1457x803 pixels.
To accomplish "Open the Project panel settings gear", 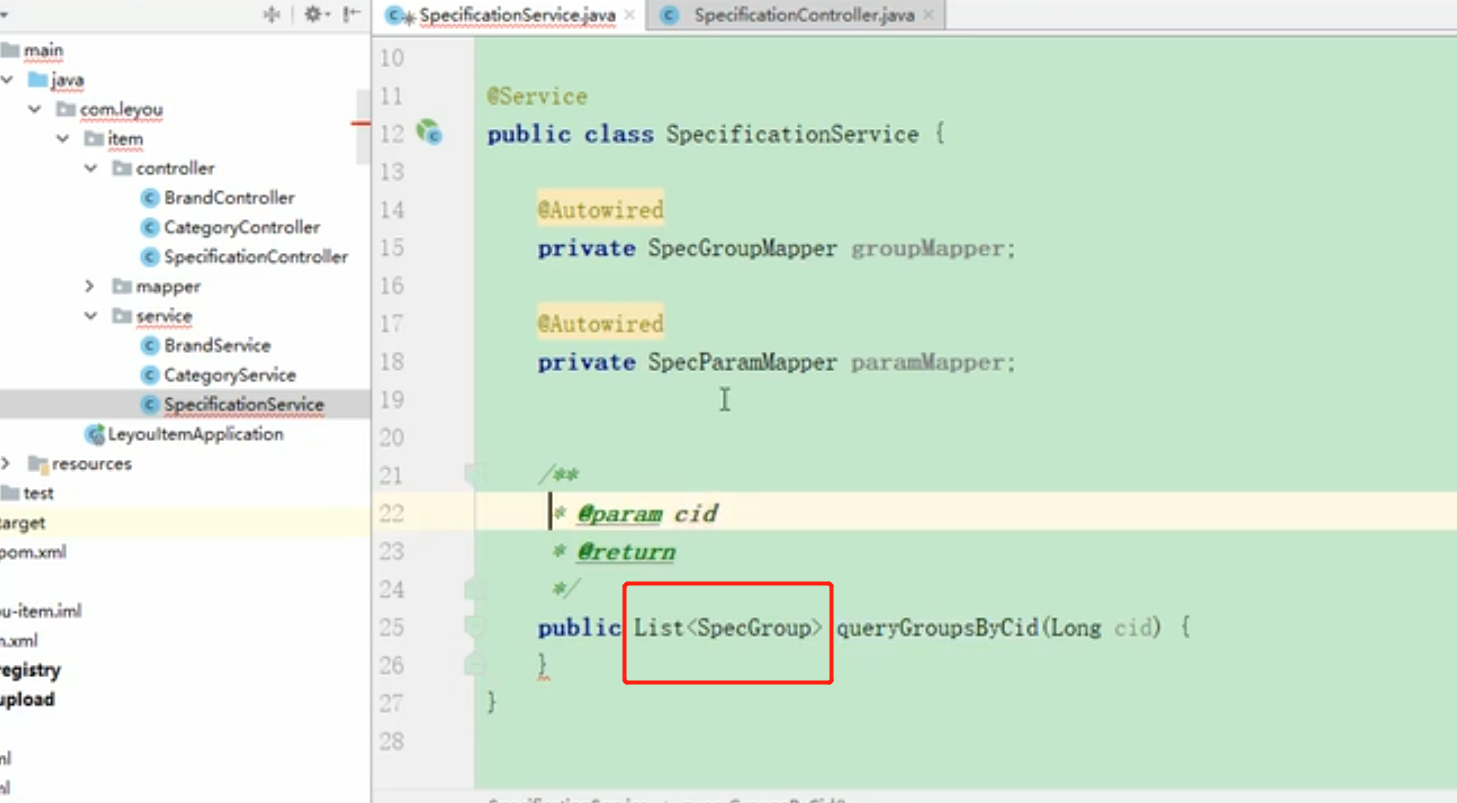I will (x=314, y=14).
